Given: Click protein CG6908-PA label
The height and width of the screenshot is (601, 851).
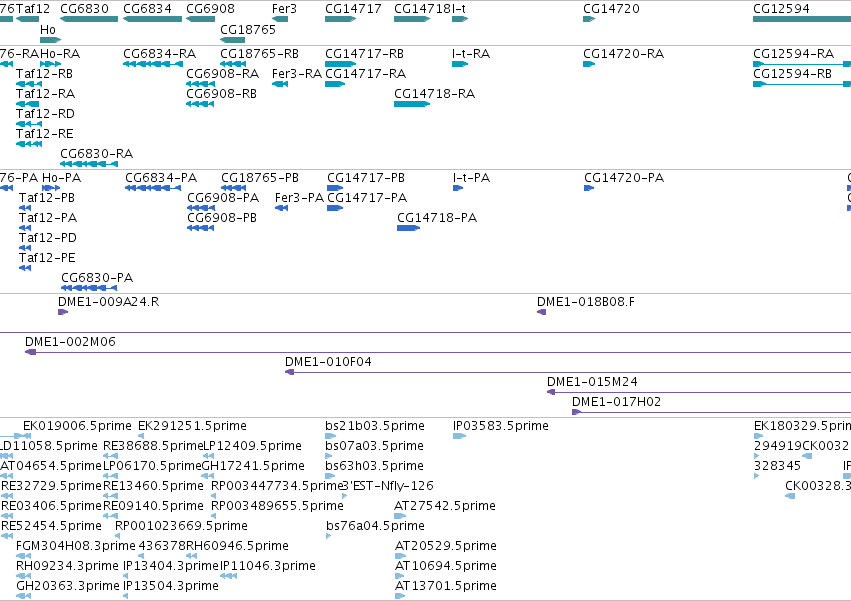Looking at the screenshot, I should pos(223,198).
